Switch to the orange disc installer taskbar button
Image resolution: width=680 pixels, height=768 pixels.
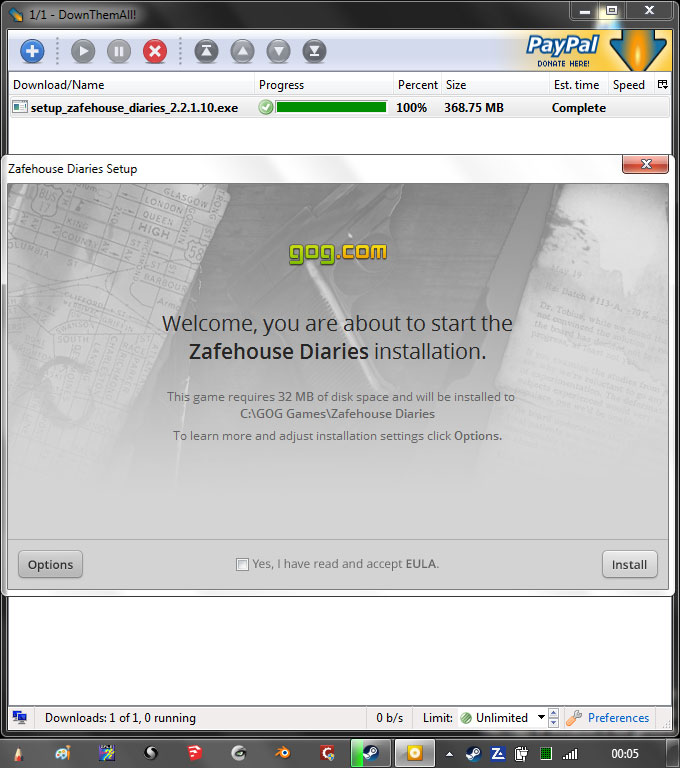pos(414,753)
